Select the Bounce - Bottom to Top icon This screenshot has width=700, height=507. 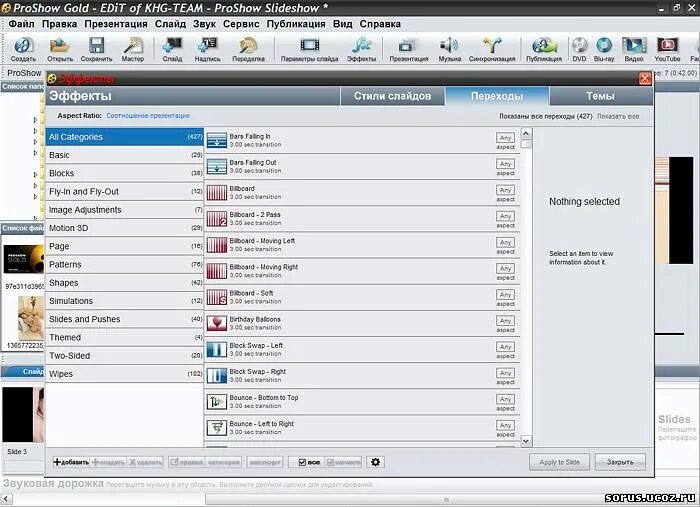click(x=217, y=402)
